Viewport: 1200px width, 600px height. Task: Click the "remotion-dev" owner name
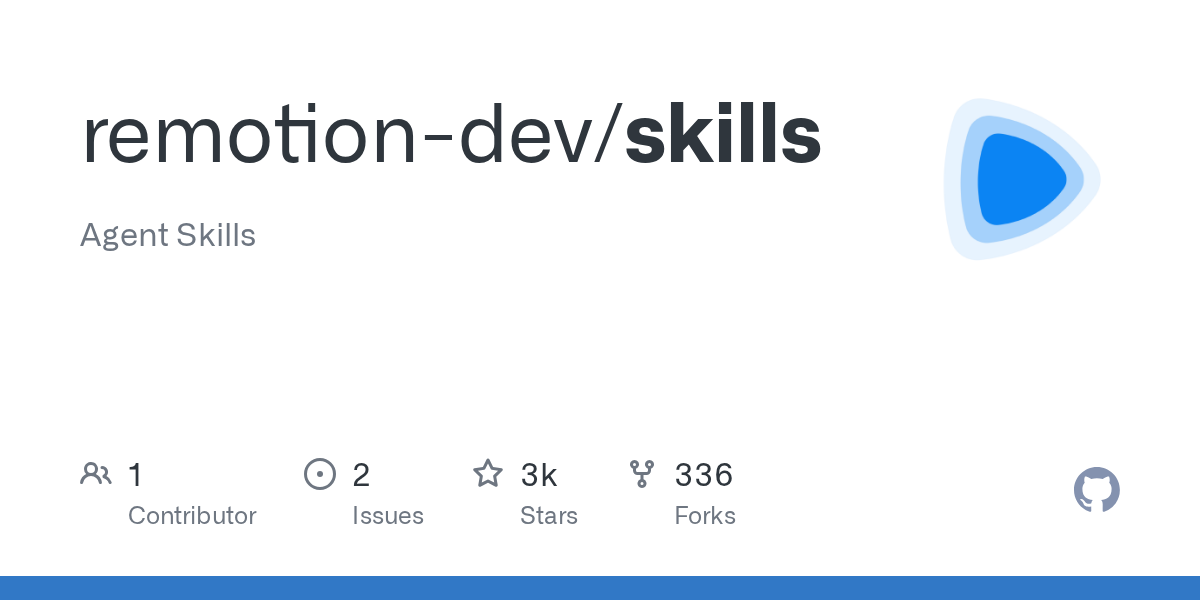coord(341,136)
